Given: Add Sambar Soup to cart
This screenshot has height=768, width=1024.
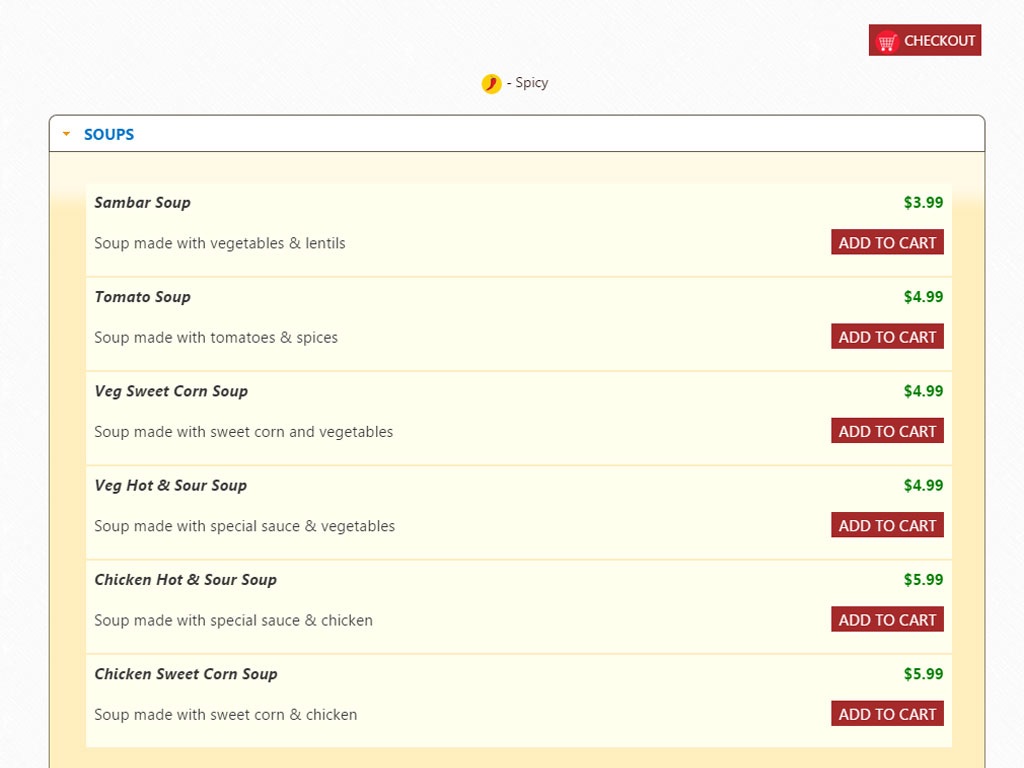Looking at the screenshot, I should pos(887,243).
